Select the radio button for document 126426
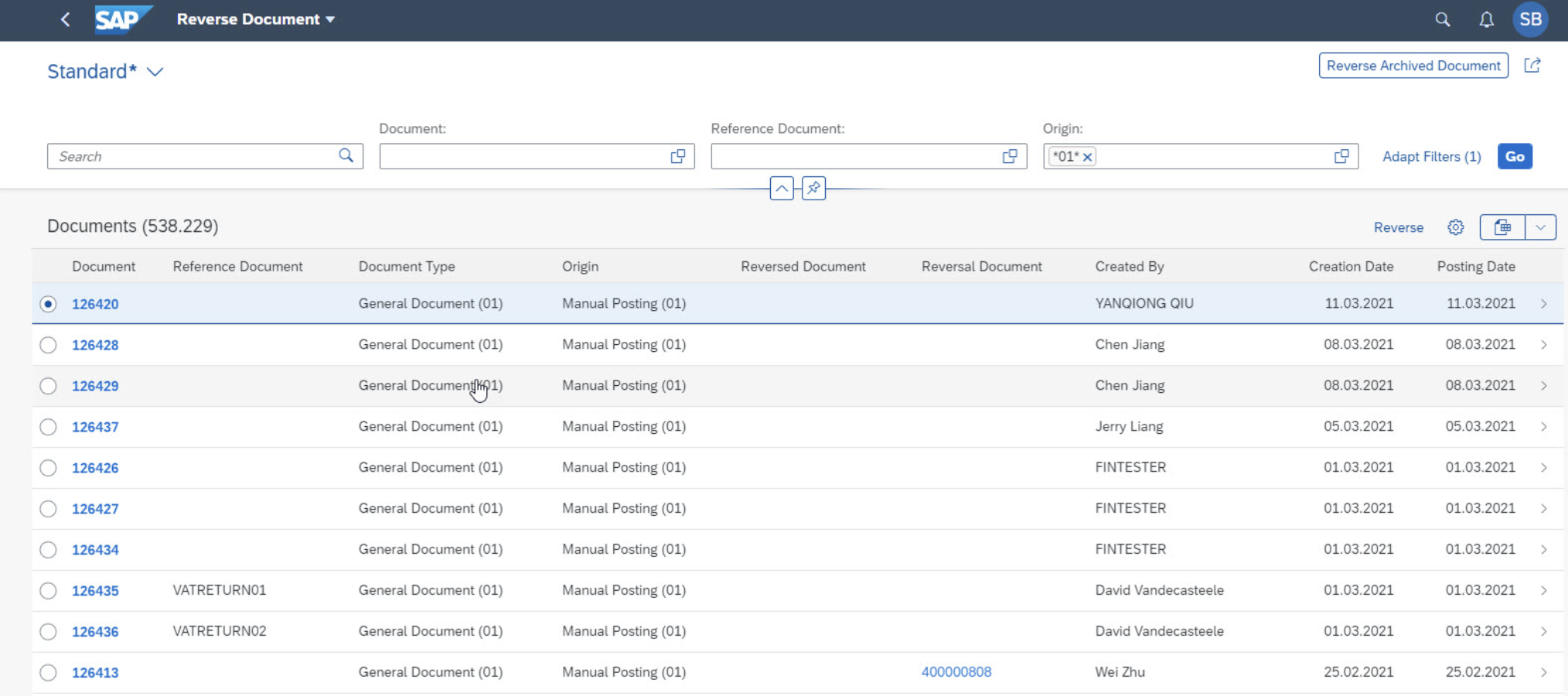1568x696 pixels. pyautogui.click(x=48, y=468)
